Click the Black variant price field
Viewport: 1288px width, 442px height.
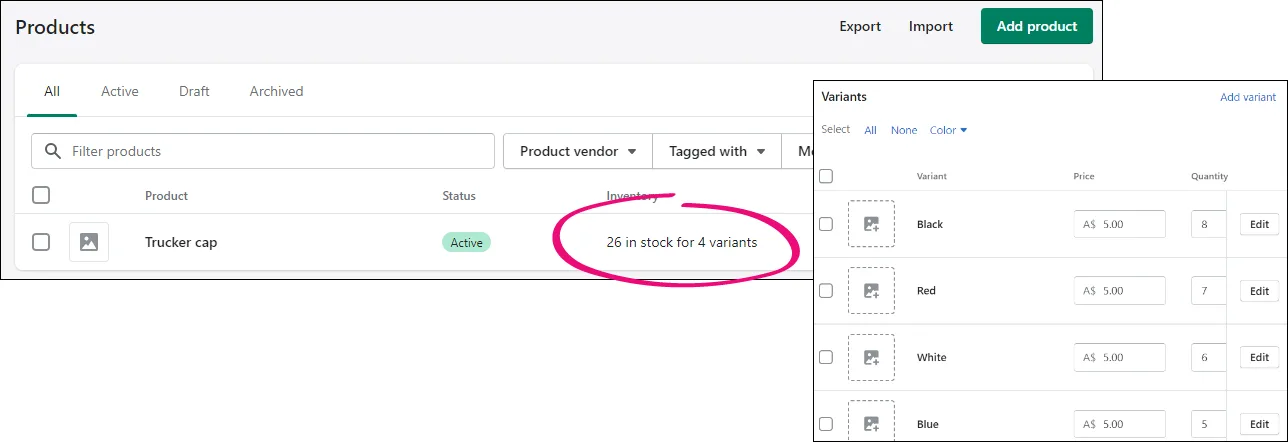[1120, 224]
